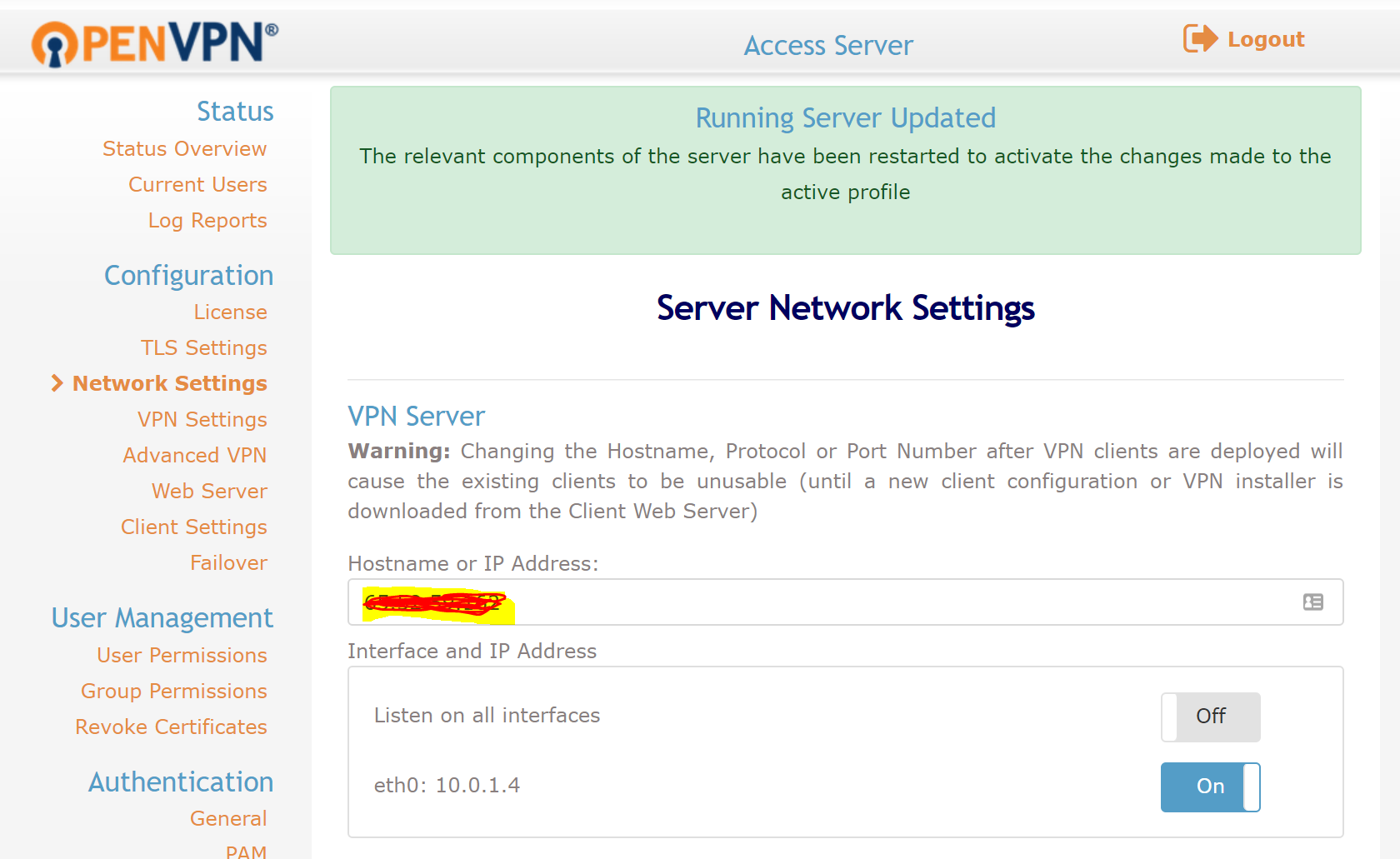Viewport: 1400px width, 859px height.
Task: Open User Permissions page
Action: click(x=182, y=655)
